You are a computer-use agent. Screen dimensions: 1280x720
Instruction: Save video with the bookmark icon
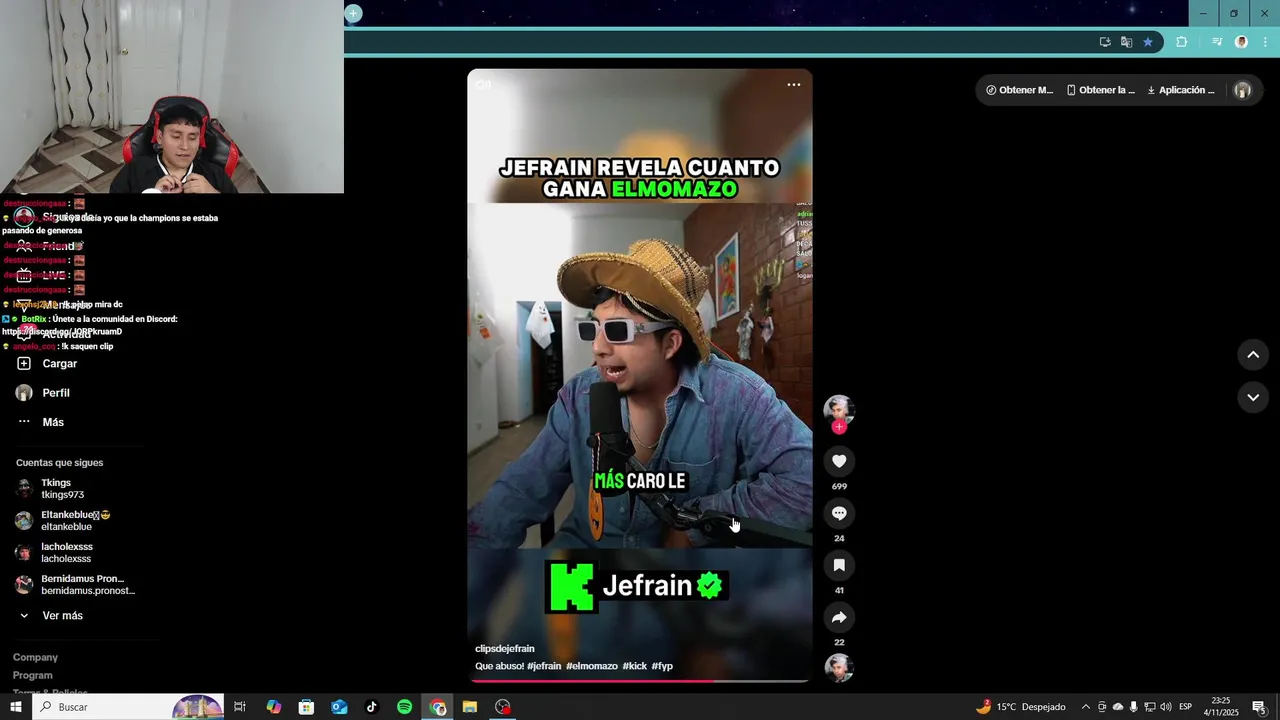coord(839,565)
